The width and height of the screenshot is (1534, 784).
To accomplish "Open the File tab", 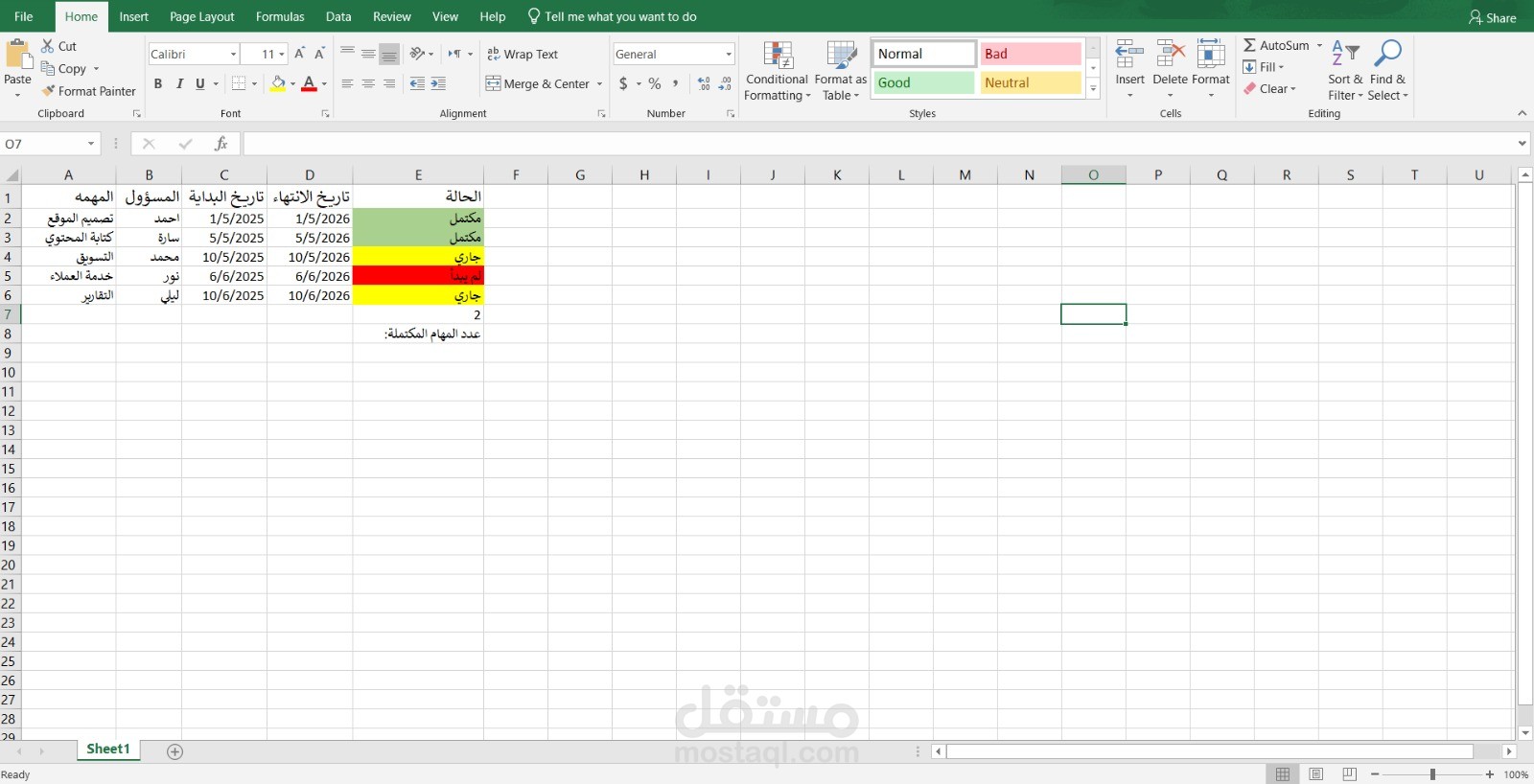I will [24, 16].
